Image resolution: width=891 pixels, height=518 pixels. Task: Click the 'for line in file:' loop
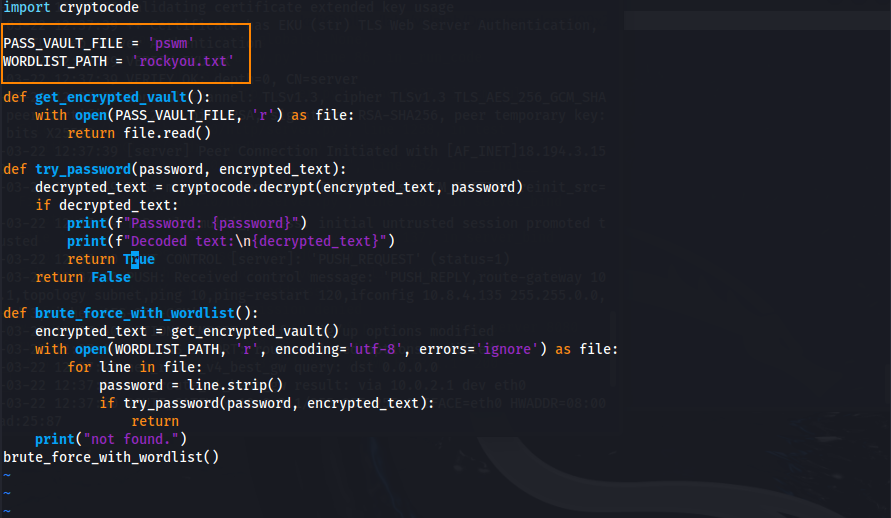[134, 367]
